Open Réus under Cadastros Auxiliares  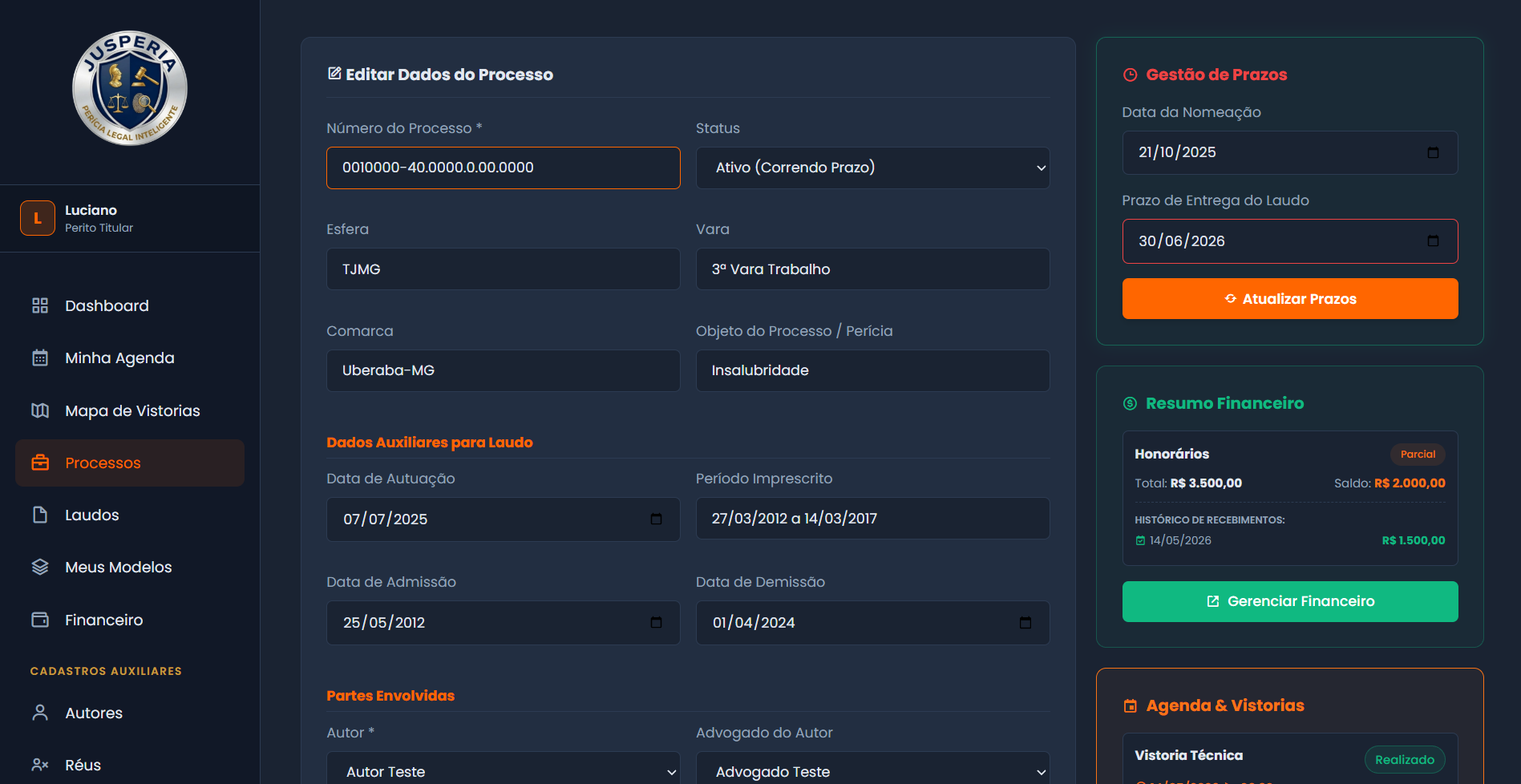click(130, 765)
